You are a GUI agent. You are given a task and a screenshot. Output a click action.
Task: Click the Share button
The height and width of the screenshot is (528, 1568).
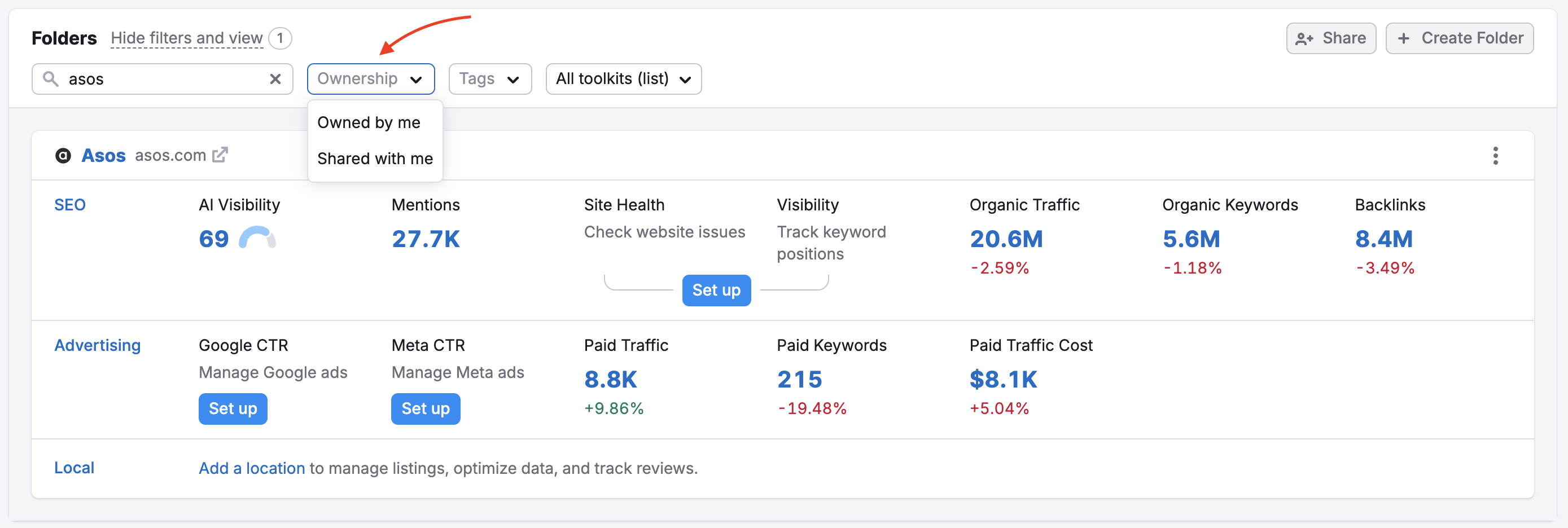click(1330, 38)
